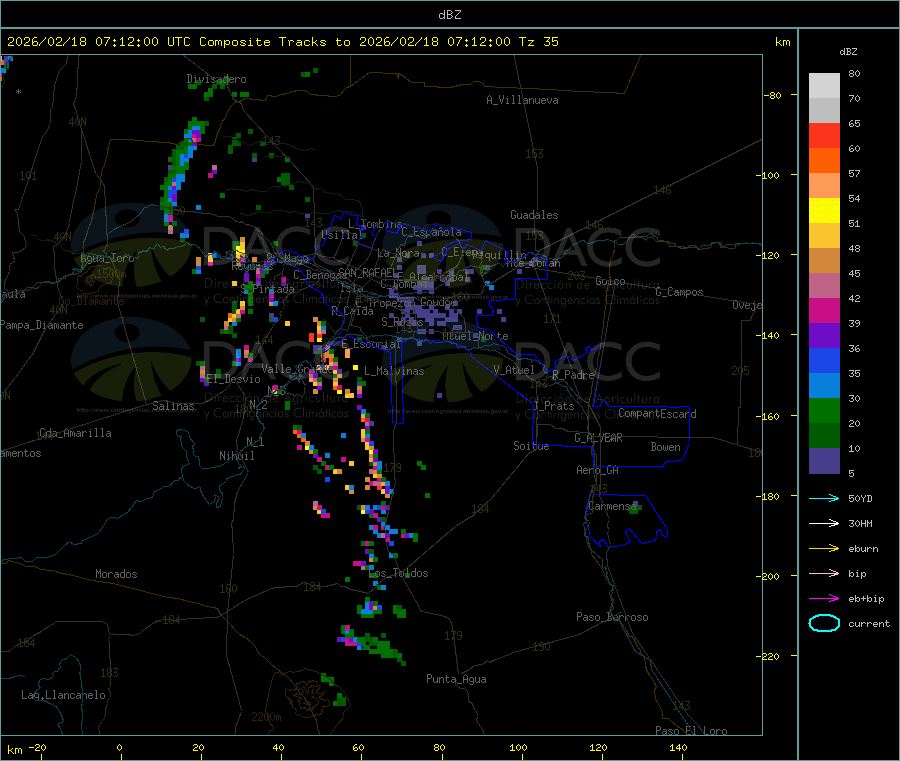Click the Punta_Agua place label
900x761 pixels.
[456, 679]
